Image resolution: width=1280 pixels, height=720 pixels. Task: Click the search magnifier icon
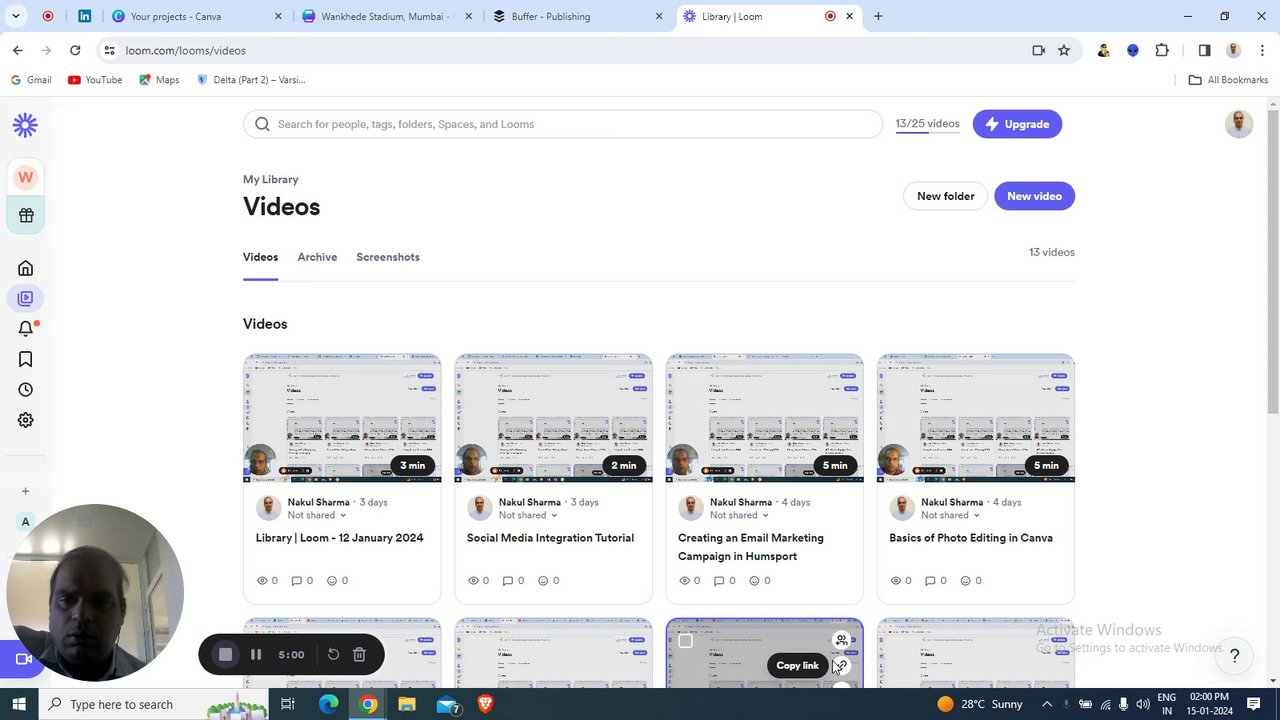click(x=262, y=124)
